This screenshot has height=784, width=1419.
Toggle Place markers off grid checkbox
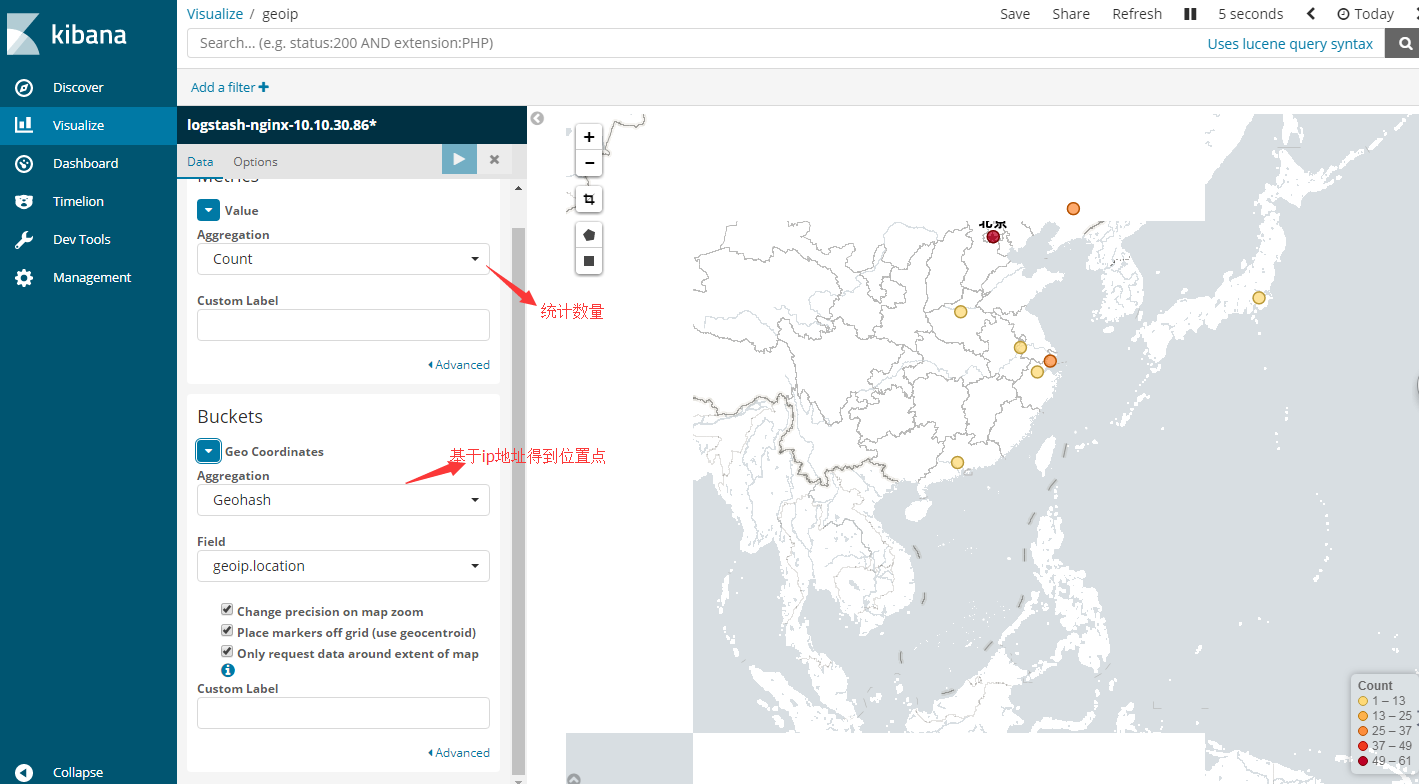click(227, 630)
